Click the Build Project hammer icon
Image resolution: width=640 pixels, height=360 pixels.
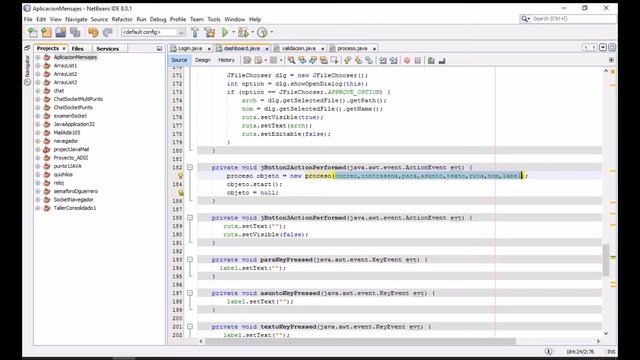(x=195, y=32)
